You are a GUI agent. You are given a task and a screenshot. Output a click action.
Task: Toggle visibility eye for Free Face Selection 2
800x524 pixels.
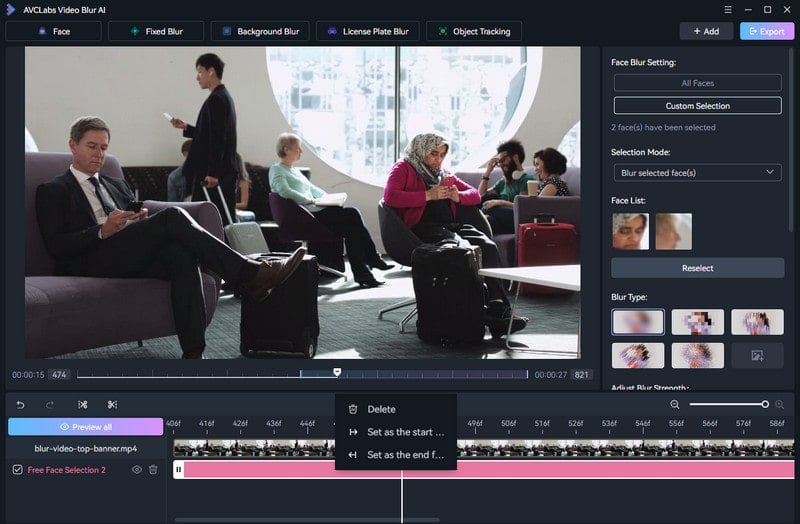coord(137,469)
